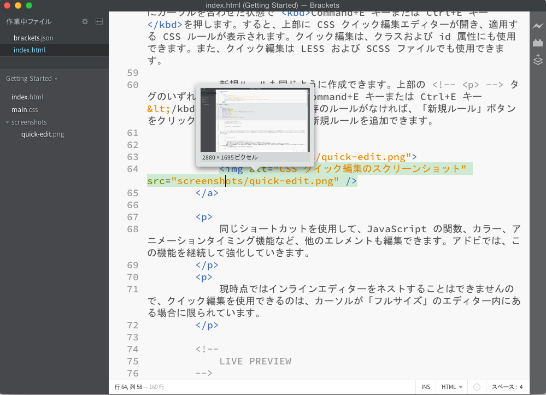Click the closing </a> tag on line 65

(x=207, y=193)
